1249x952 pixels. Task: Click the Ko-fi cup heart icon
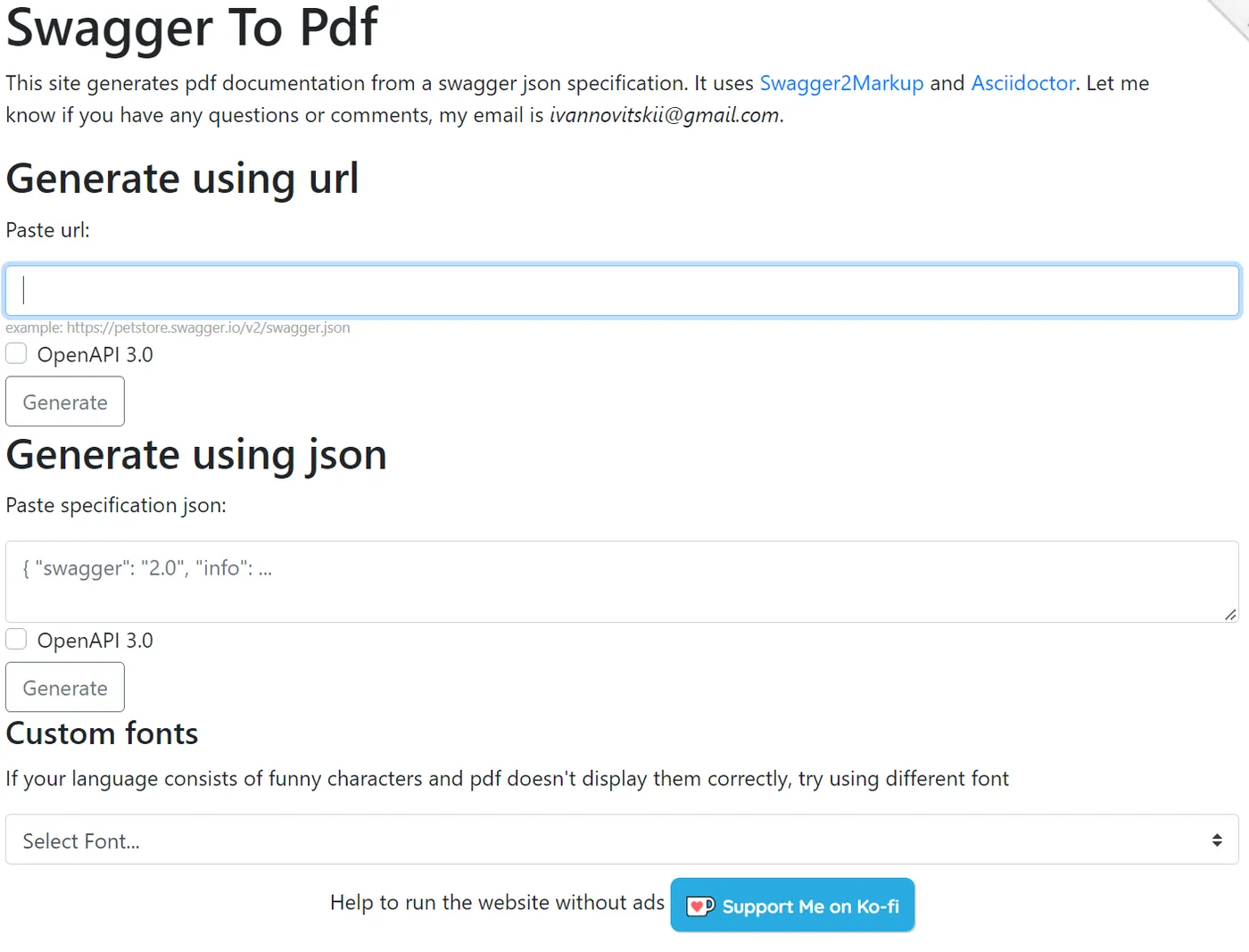pyautogui.click(x=700, y=906)
